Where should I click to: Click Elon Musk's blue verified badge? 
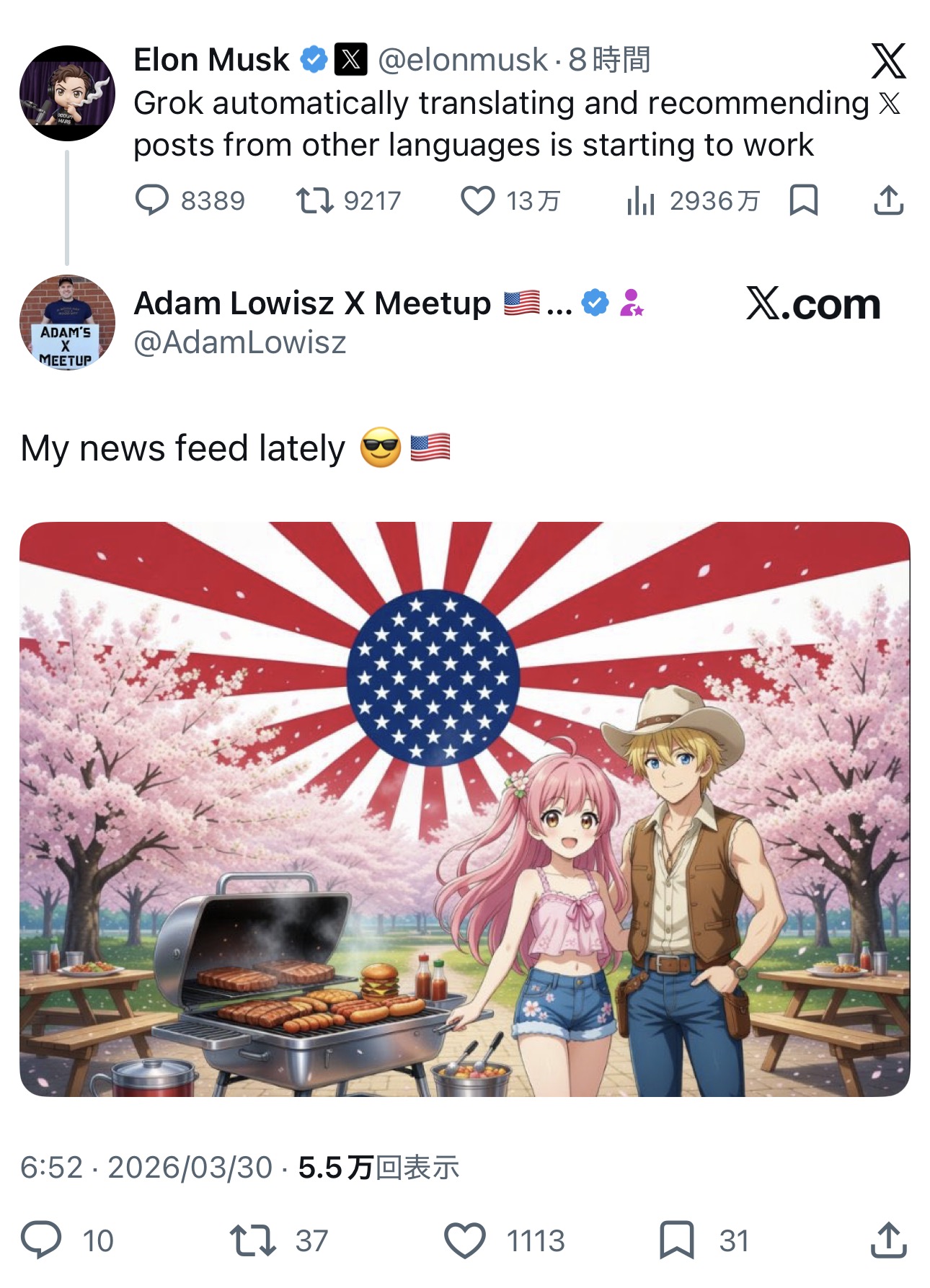click(314, 59)
